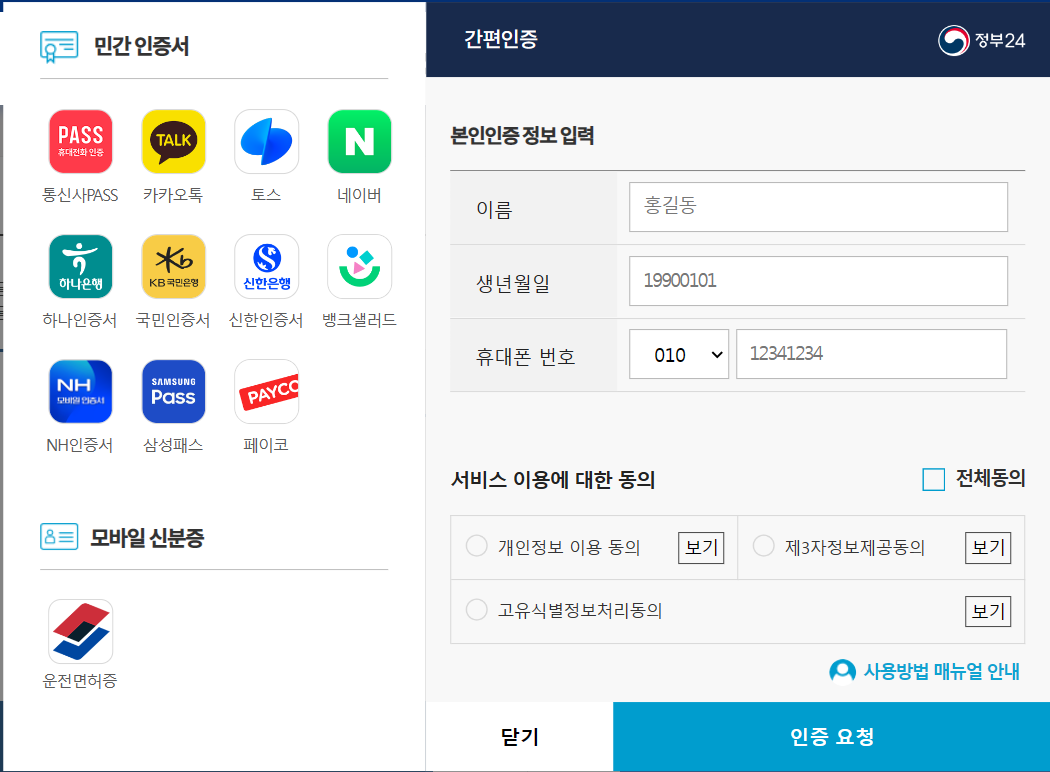Click the 정부24 logo in header

click(981, 41)
